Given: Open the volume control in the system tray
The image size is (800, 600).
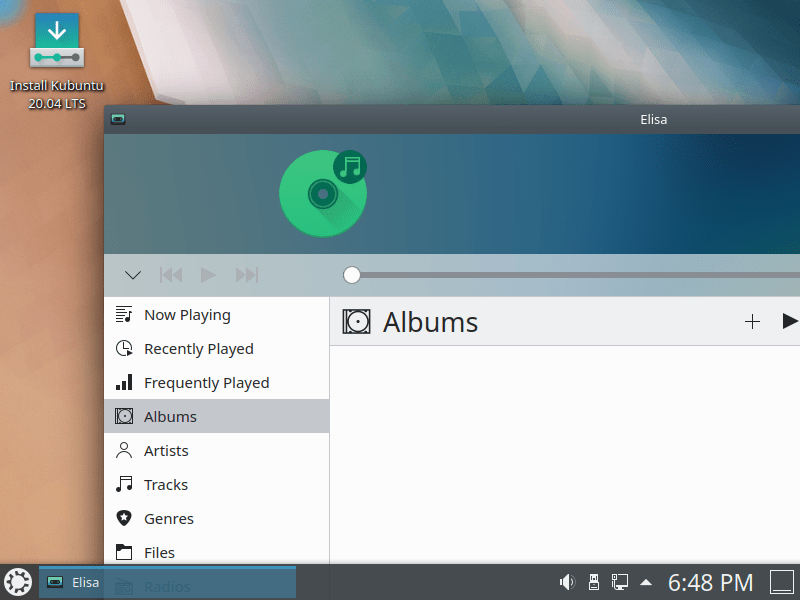Looking at the screenshot, I should (567, 582).
